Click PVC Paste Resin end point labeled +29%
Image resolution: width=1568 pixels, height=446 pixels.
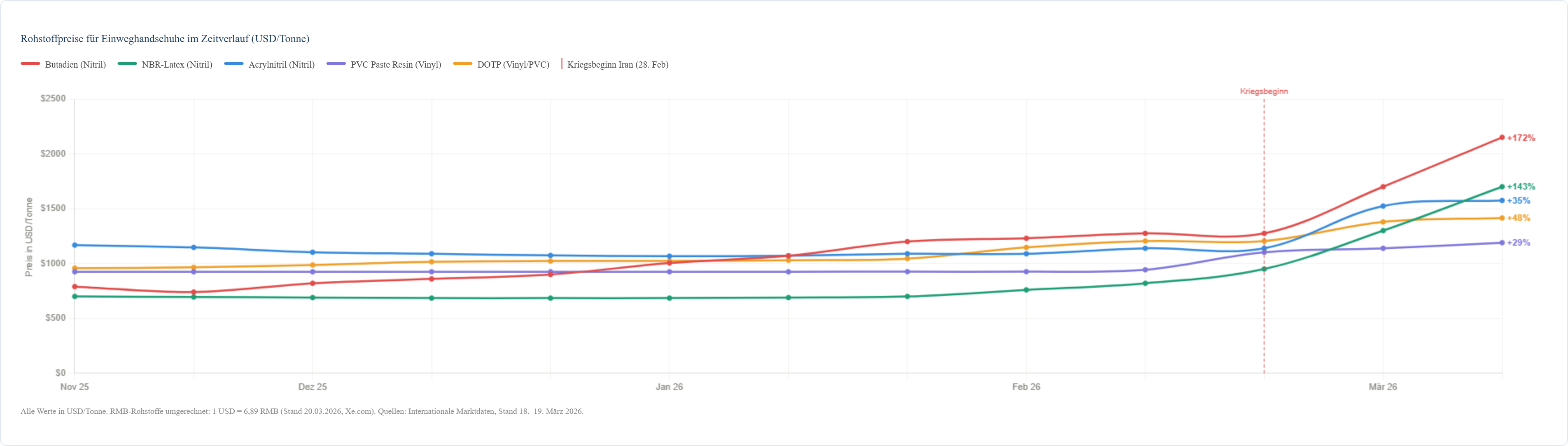1502,242
